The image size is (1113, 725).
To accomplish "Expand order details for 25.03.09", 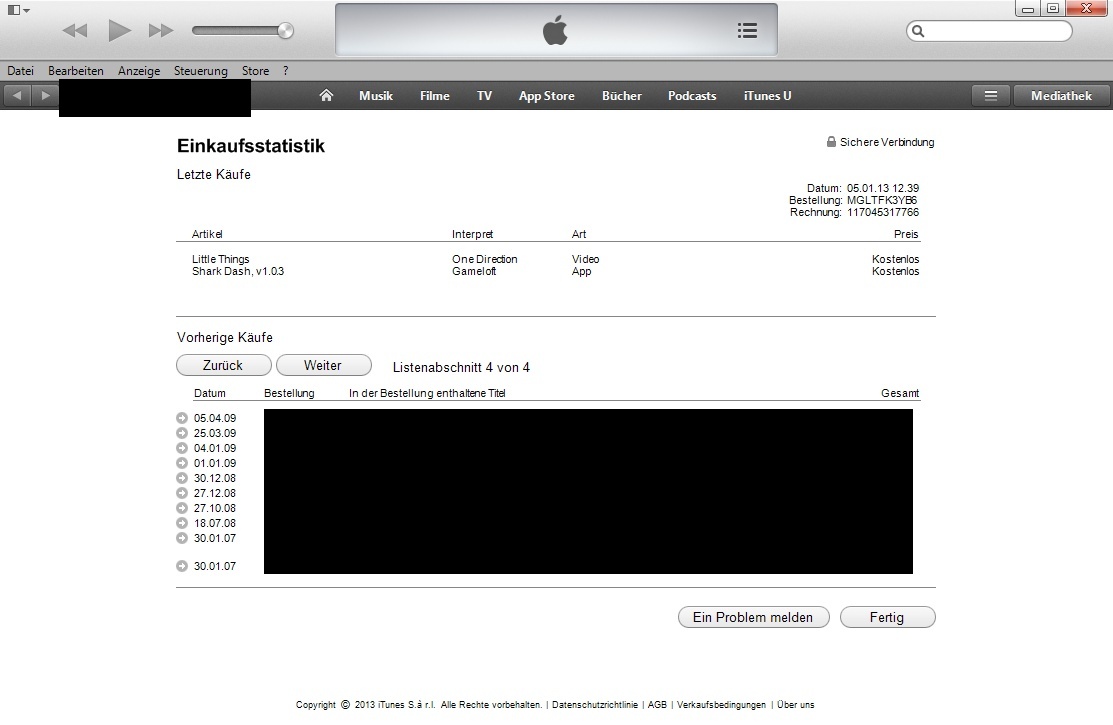I will (182, 433).
